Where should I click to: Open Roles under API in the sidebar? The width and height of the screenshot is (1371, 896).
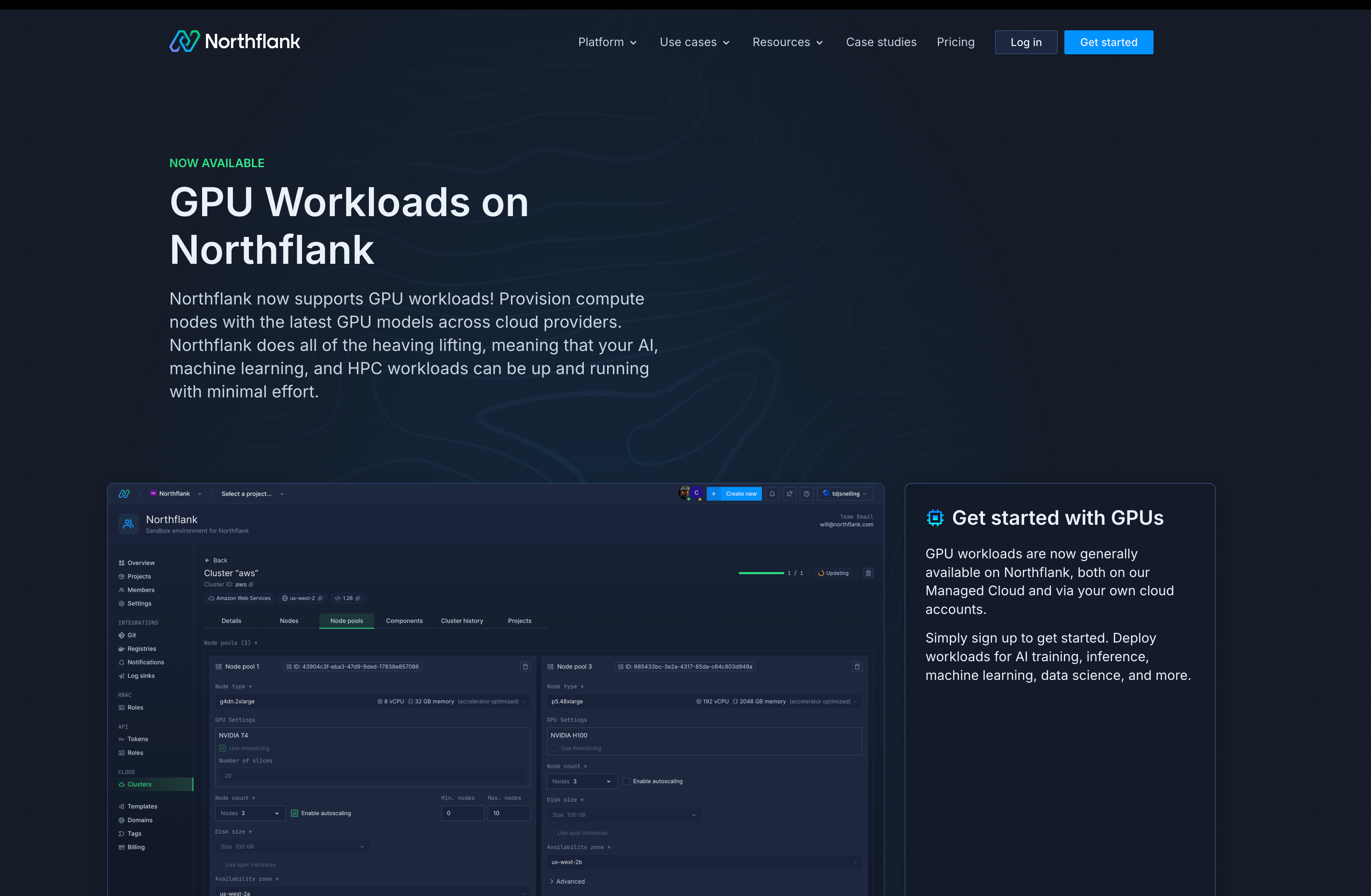tap(131, 752)
